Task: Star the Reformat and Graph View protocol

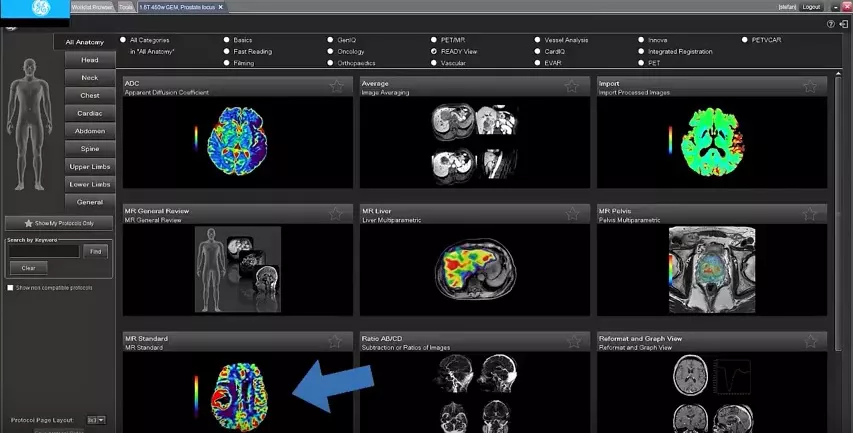Action: (x=811, y=342)
